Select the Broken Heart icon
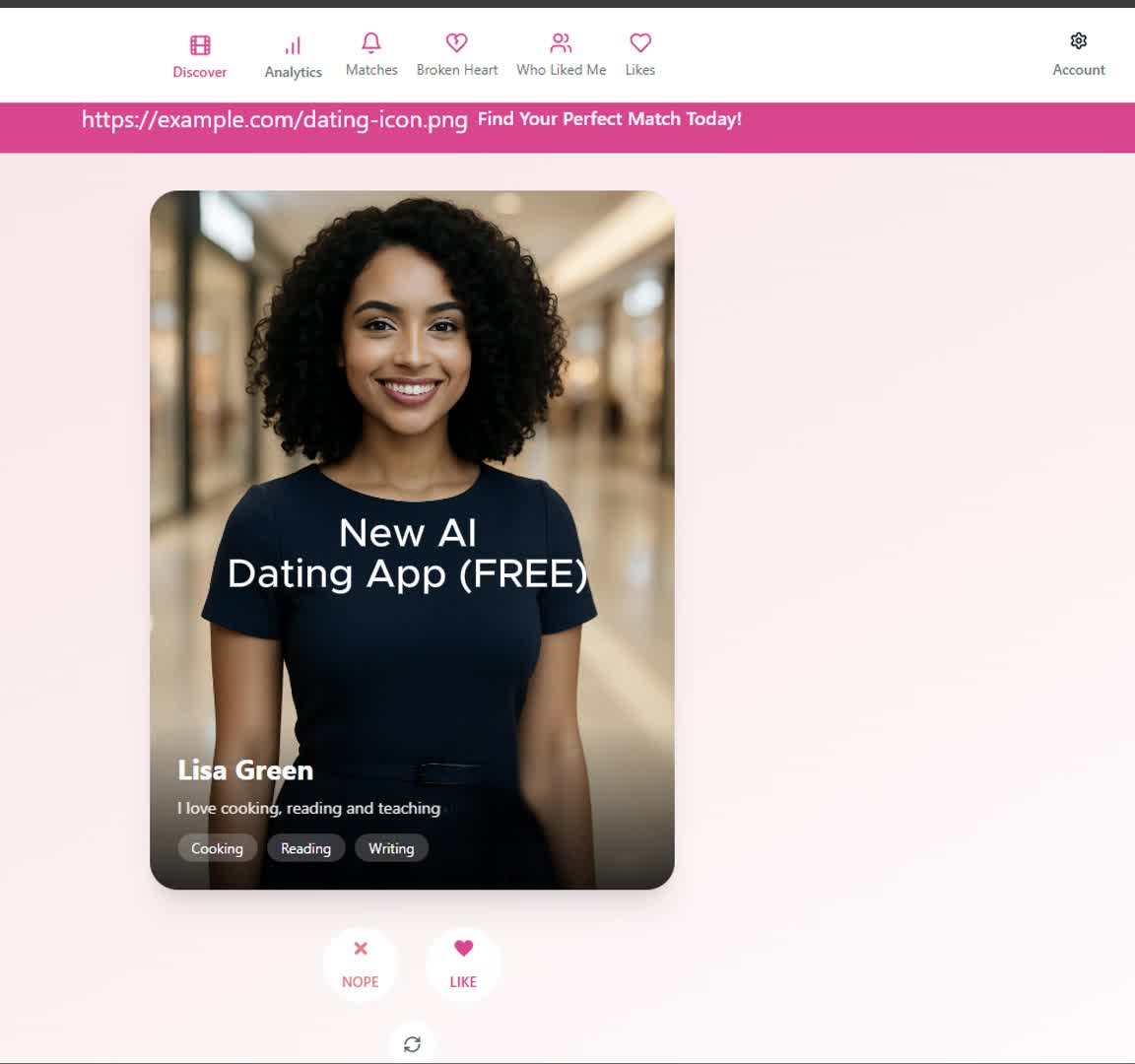Image resolution: width=1135 pixels, height=1064 pixels. (x=456, y=42)
